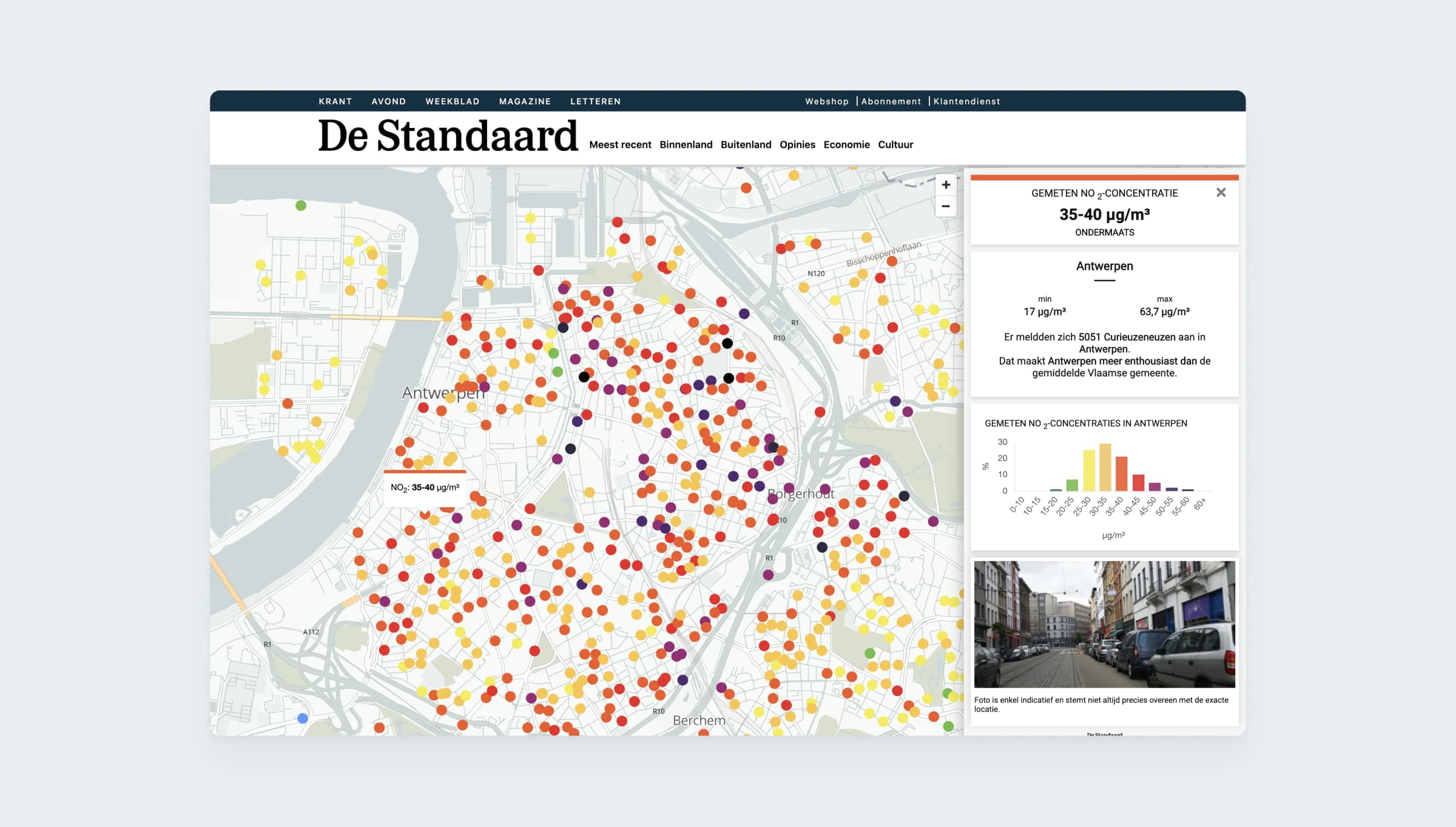Click the max value 63,7 µg/m³
This screenshot has width=1456, height=827.
click(1164, 312)
